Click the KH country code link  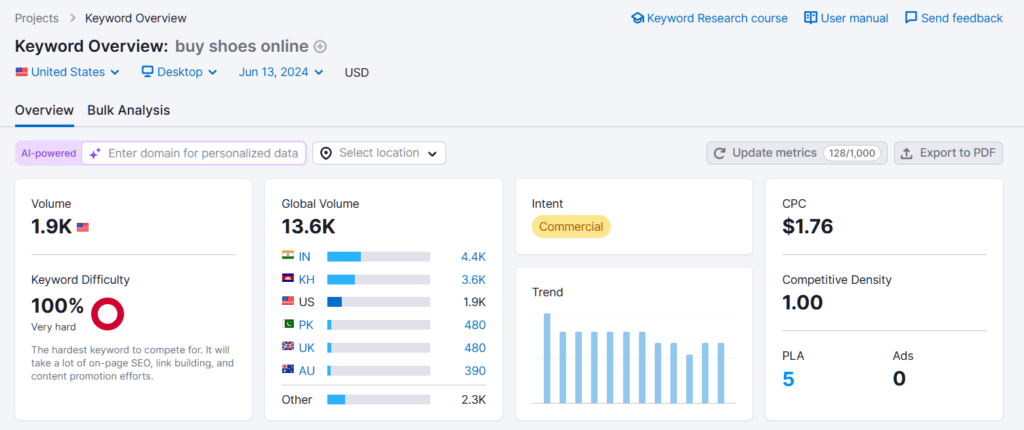click(306, 280)
